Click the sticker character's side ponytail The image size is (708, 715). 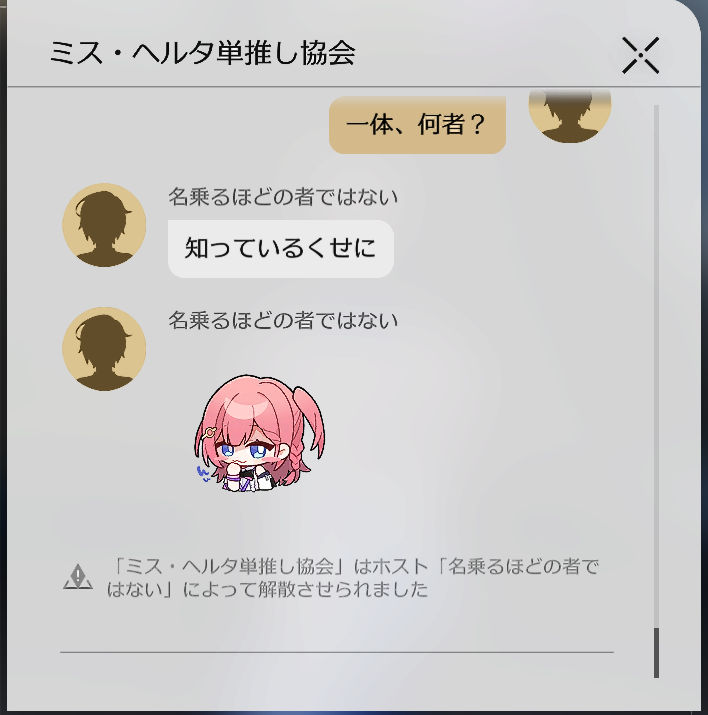[x=309, y=420]
